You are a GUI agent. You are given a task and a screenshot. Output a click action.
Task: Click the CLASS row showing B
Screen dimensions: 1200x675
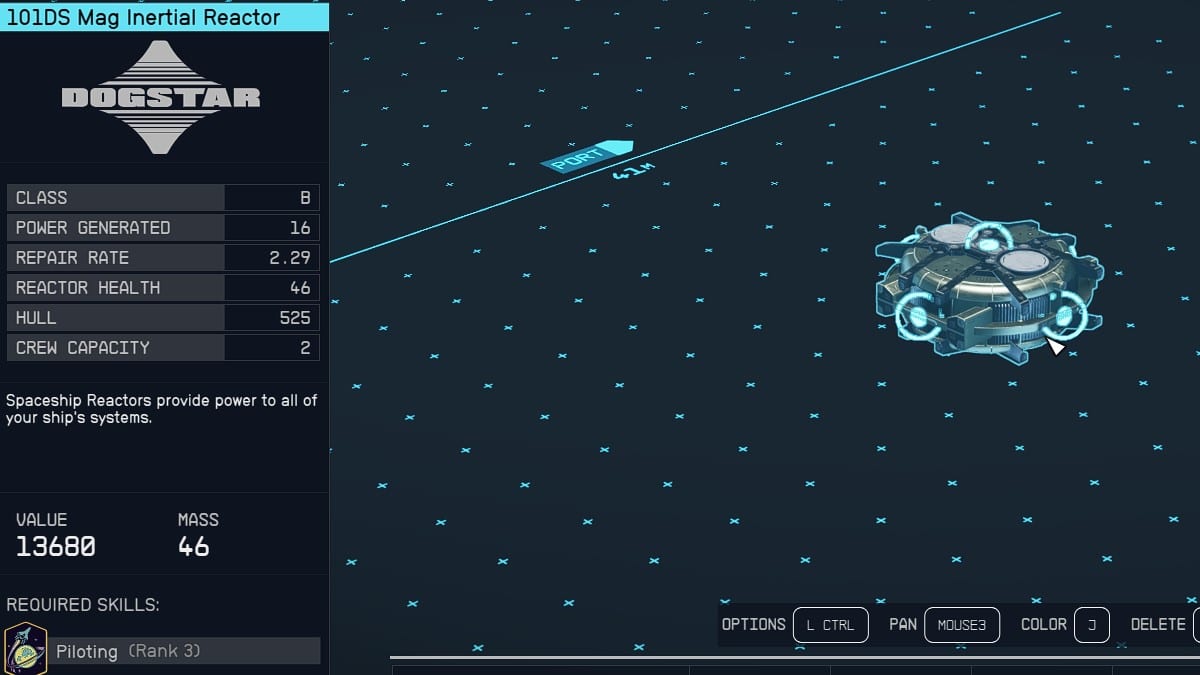(163, 197)
